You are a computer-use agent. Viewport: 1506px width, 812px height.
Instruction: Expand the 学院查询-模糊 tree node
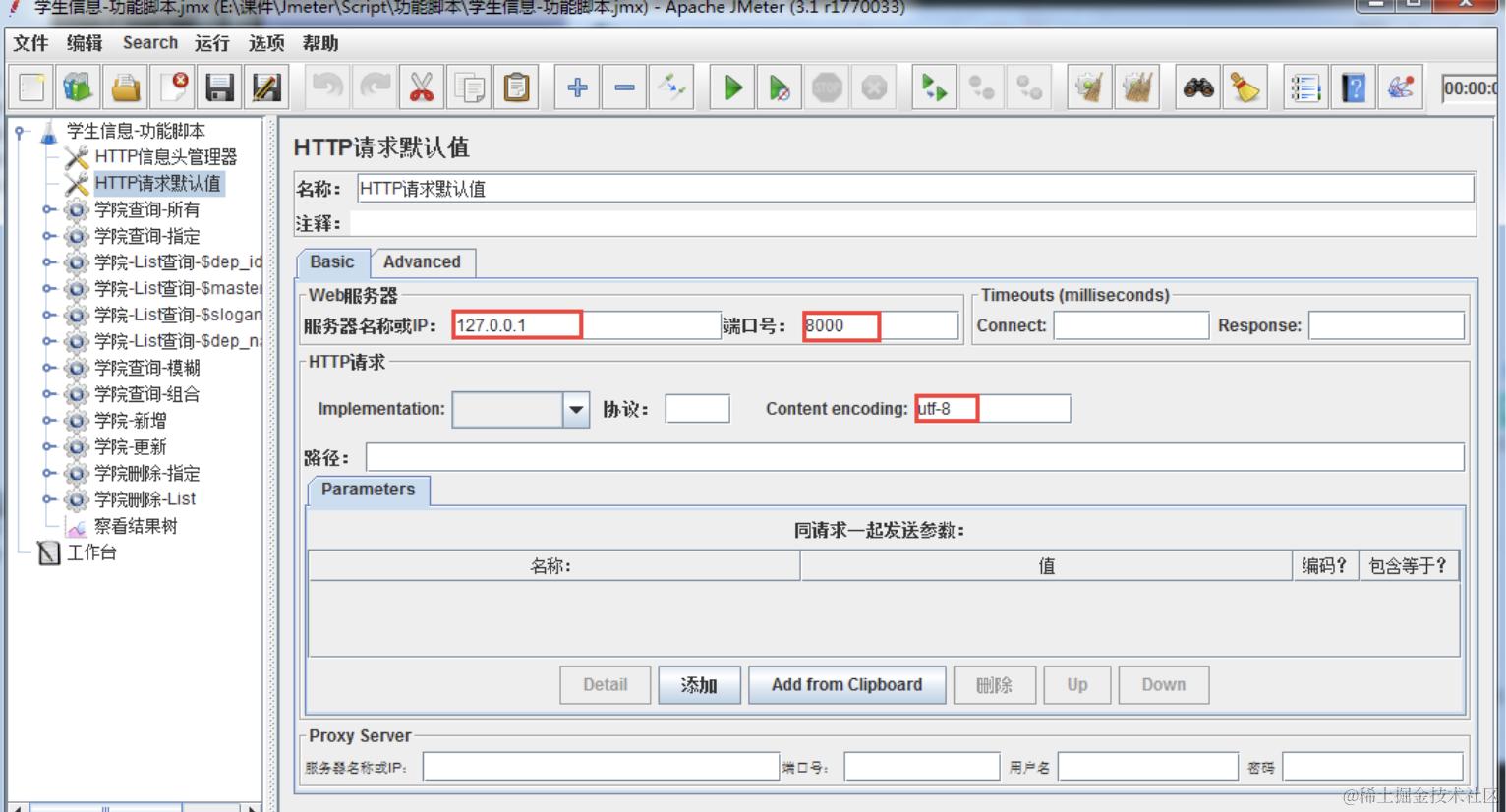48,368
